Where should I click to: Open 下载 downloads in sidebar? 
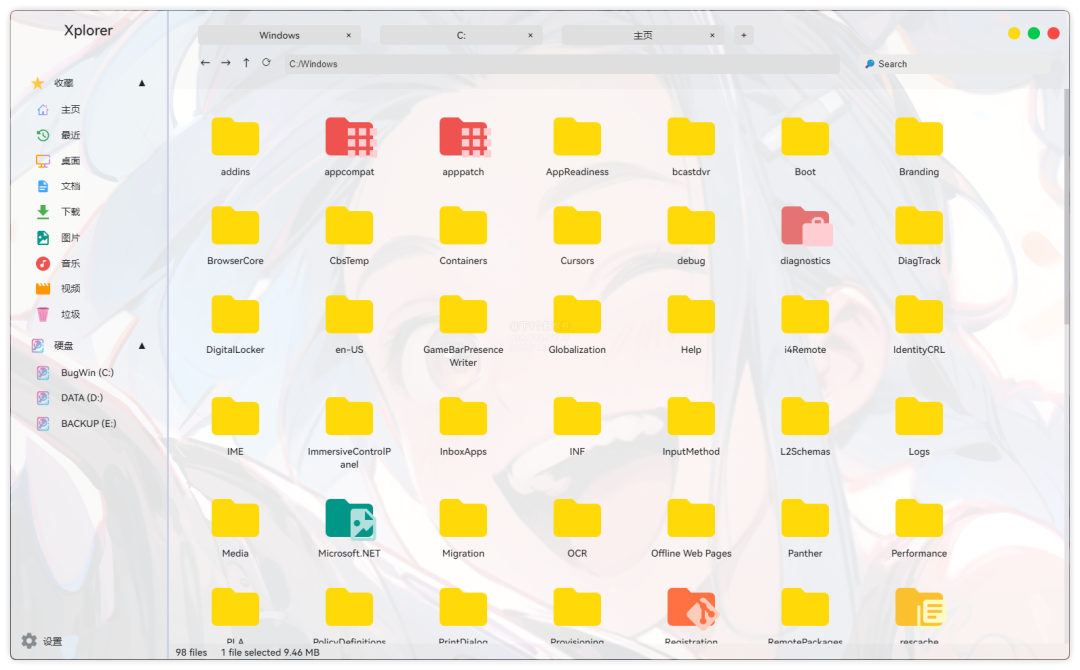[x=70, y=212]
